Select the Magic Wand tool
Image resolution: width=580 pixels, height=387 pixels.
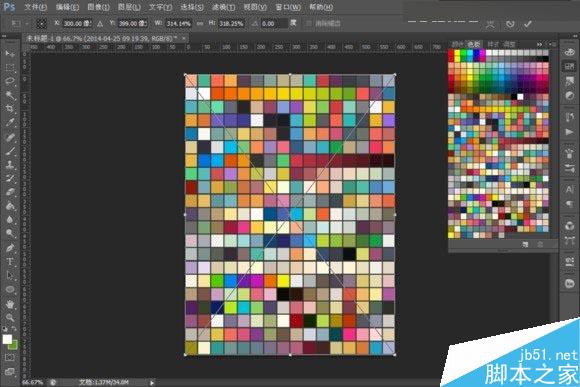tap(10, 95)
